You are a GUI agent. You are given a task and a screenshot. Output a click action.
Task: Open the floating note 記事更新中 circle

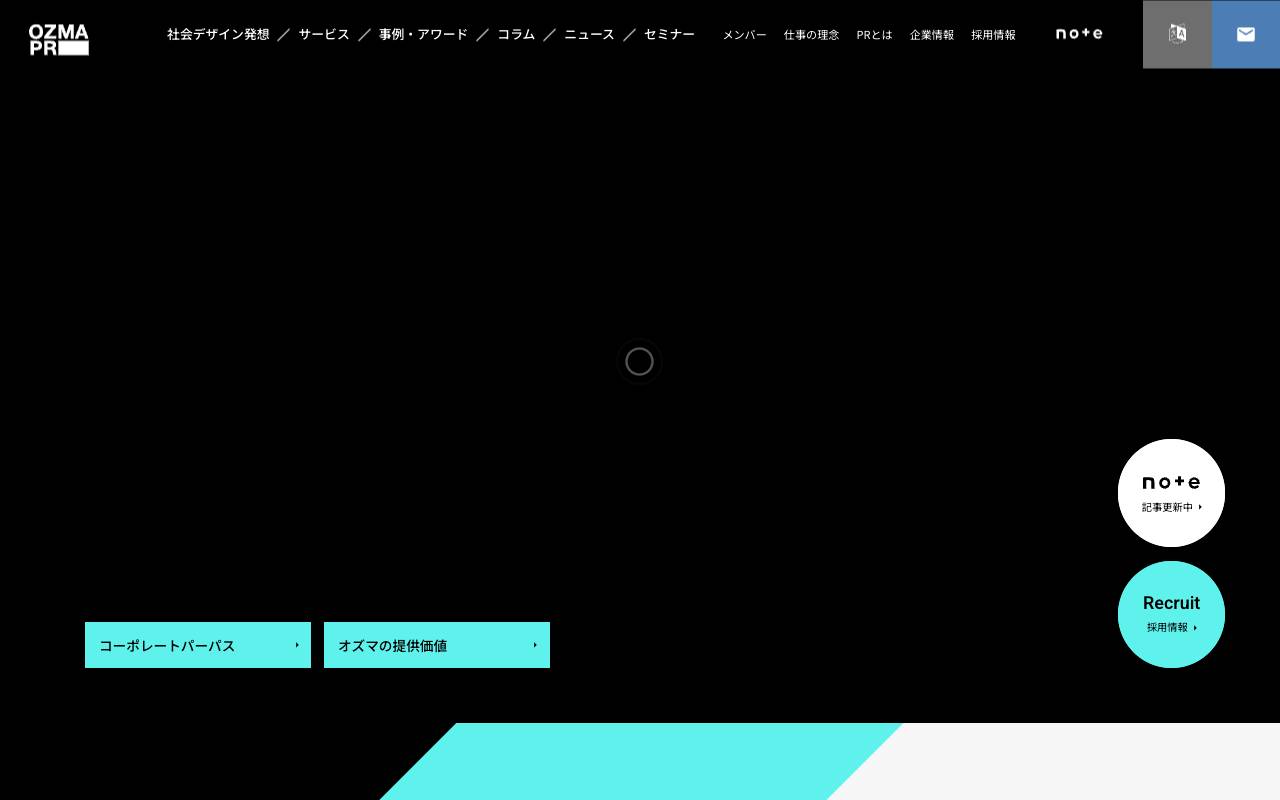tap(1171, 493)
